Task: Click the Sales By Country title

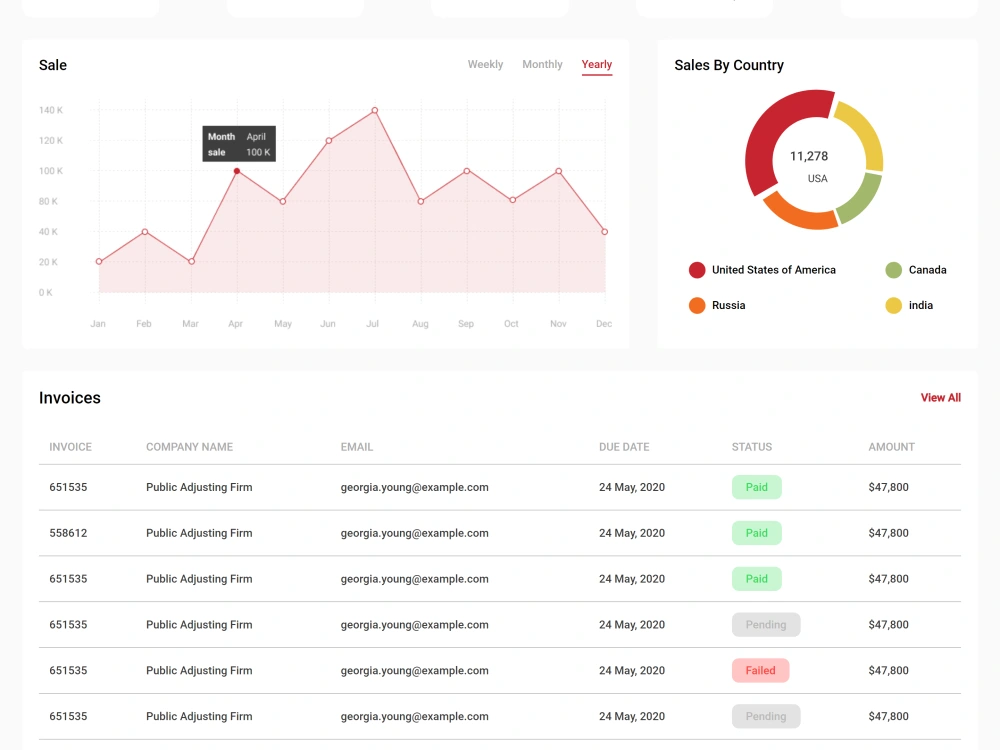Action: [x=729, y=65]
